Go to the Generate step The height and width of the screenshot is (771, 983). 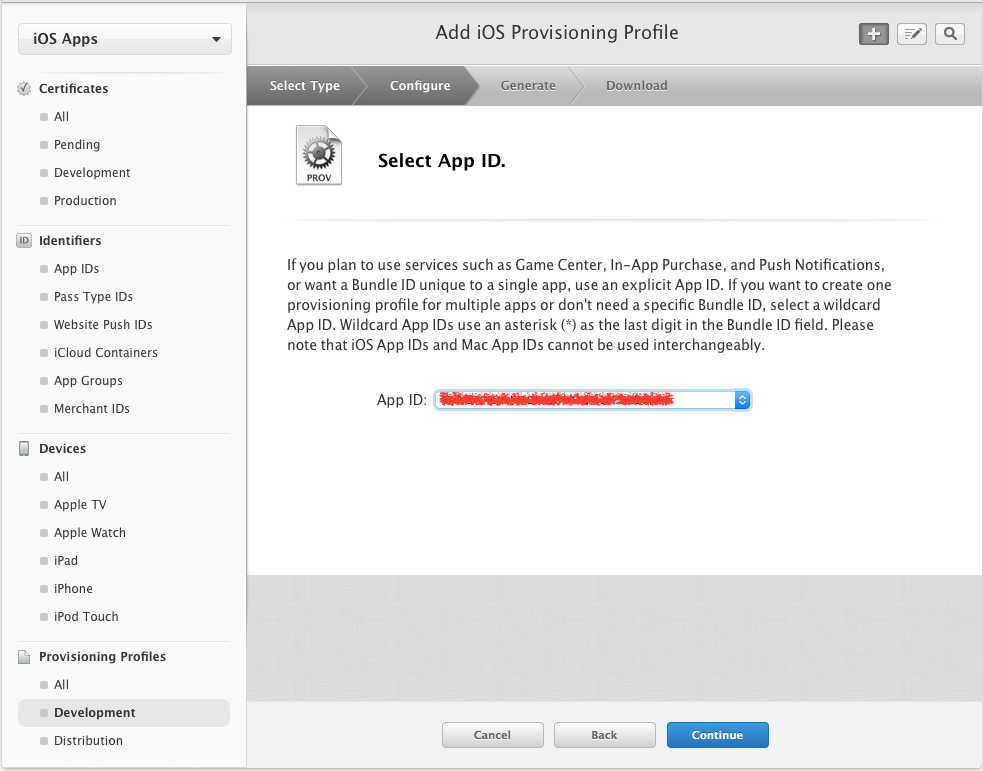[528, 85]
